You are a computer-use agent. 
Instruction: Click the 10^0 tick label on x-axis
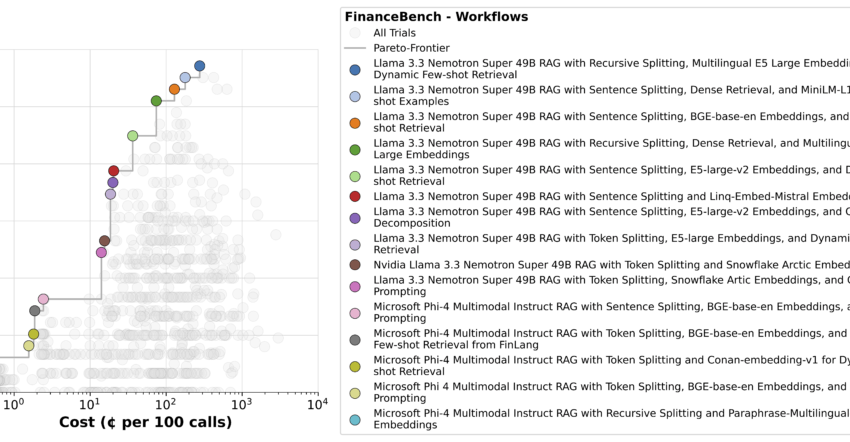tap(14, 403)
